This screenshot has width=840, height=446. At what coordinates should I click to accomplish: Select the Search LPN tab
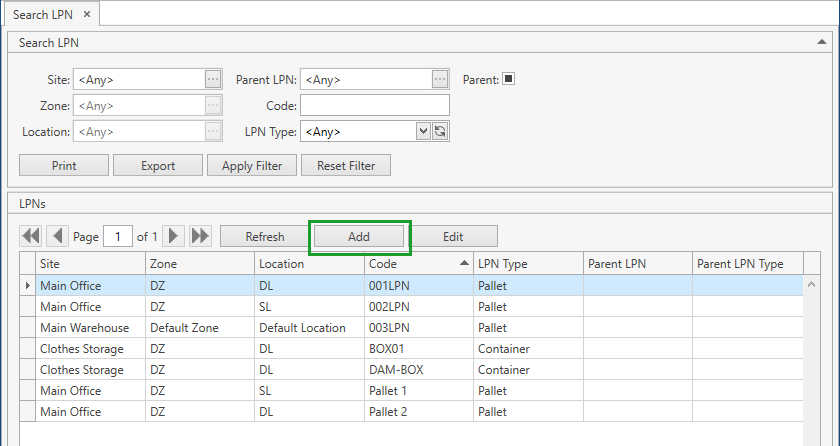click(x=43, y=14)
